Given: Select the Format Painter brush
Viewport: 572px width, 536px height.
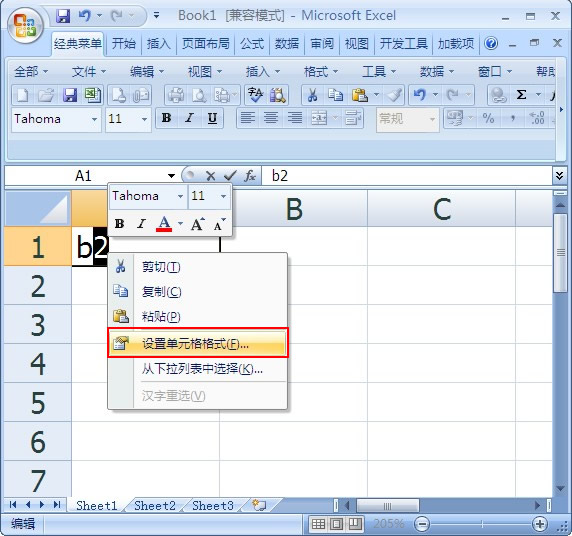Looking at the screenshot, I should tap(395, 95).
